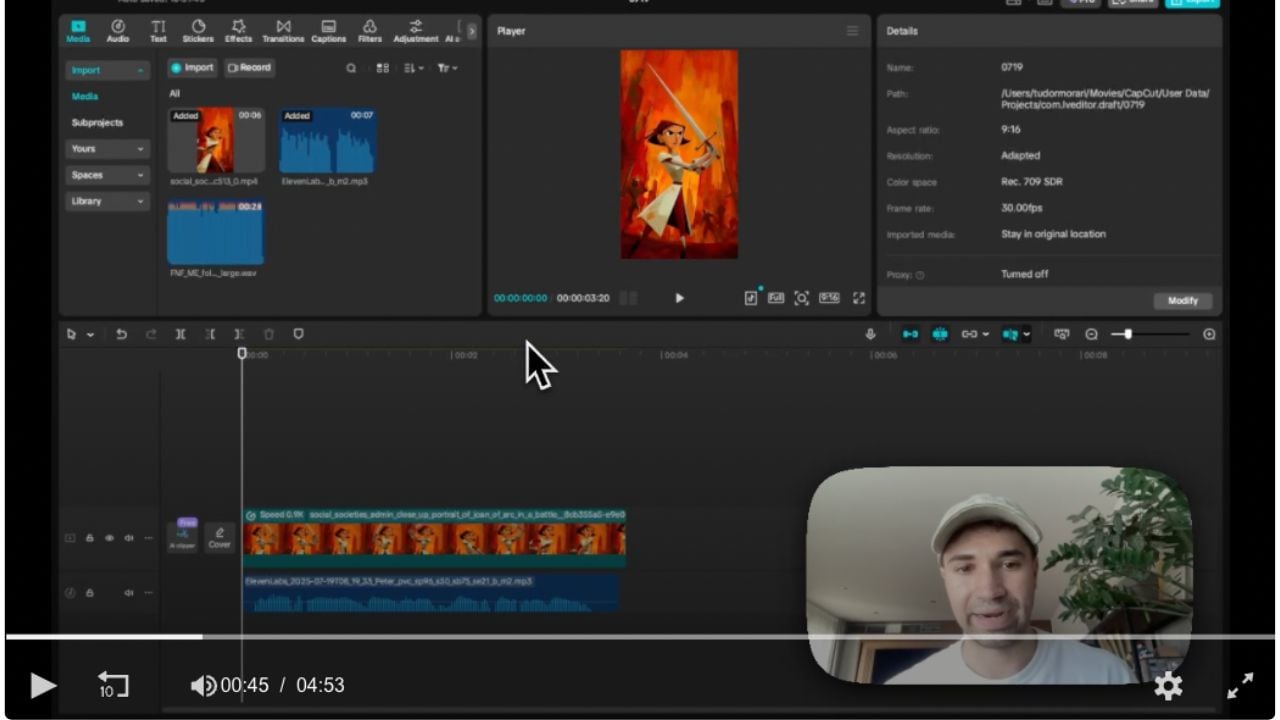Click the Cover button on video track

pyautogui.click(x=220, y=537)
